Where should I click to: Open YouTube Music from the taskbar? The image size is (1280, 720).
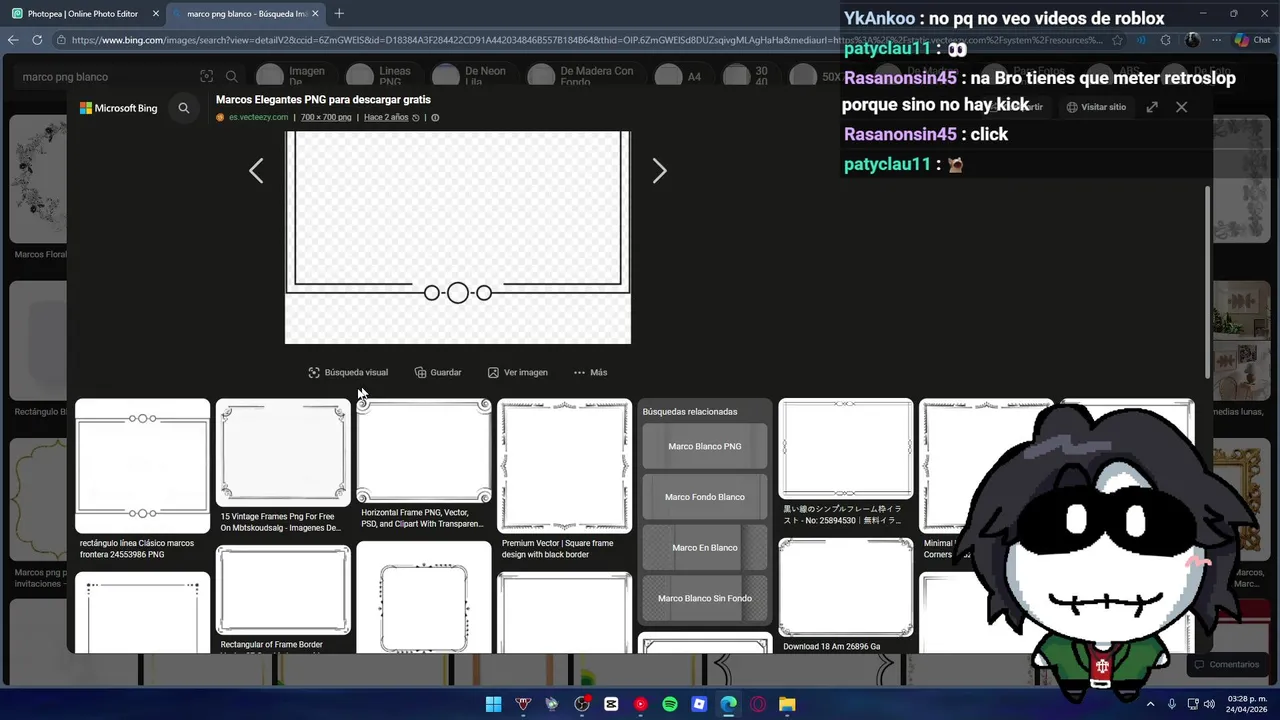[641, 704]
